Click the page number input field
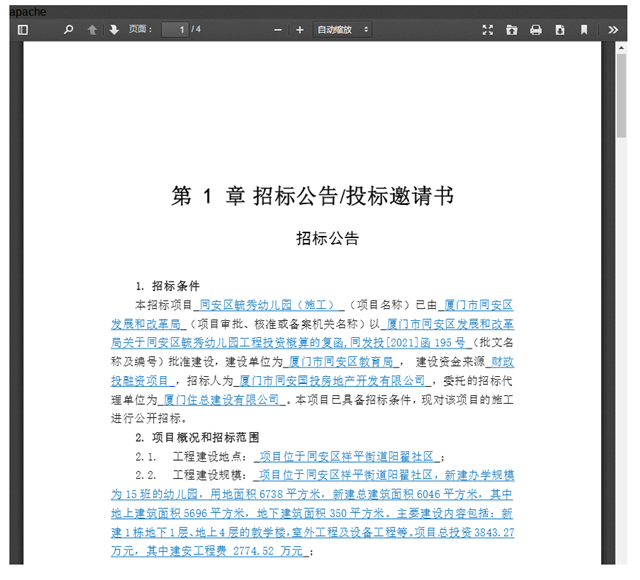The width and height of the screenshot is (640, 580). tap(175, 30)
